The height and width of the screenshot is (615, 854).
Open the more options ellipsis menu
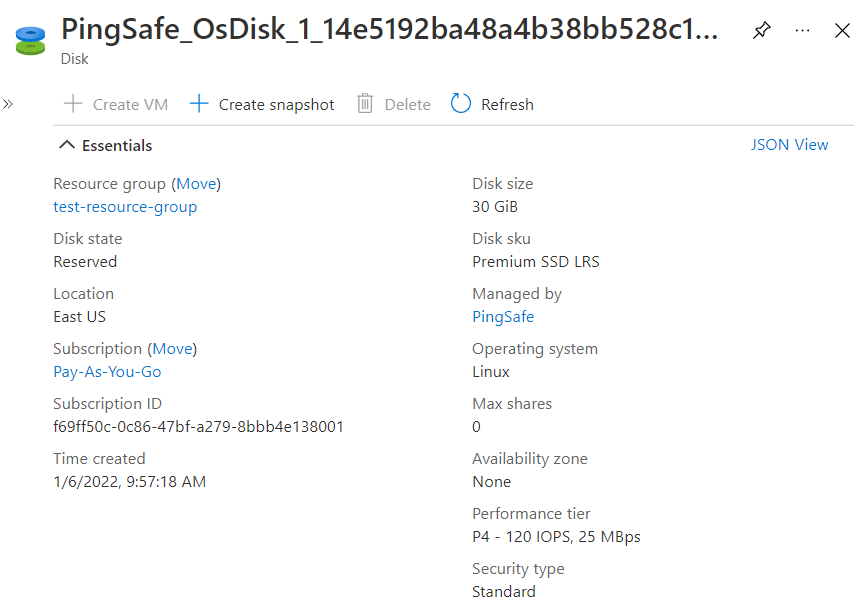point(802,31)
